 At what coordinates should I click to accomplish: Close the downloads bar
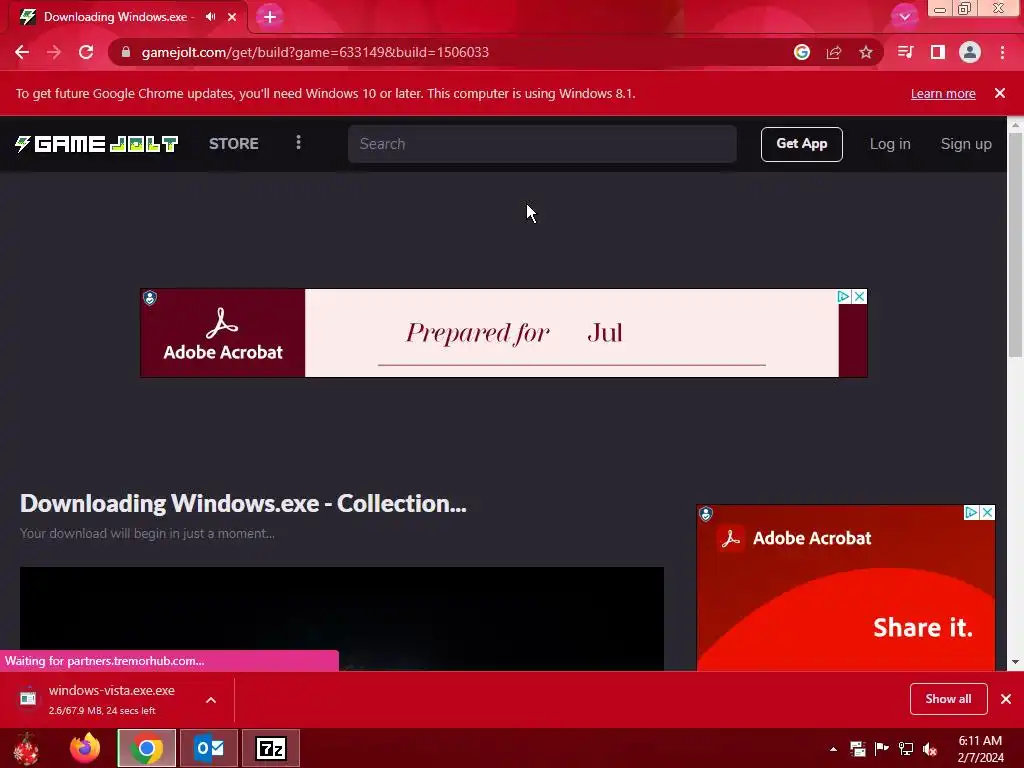[x=1006, y=699]
